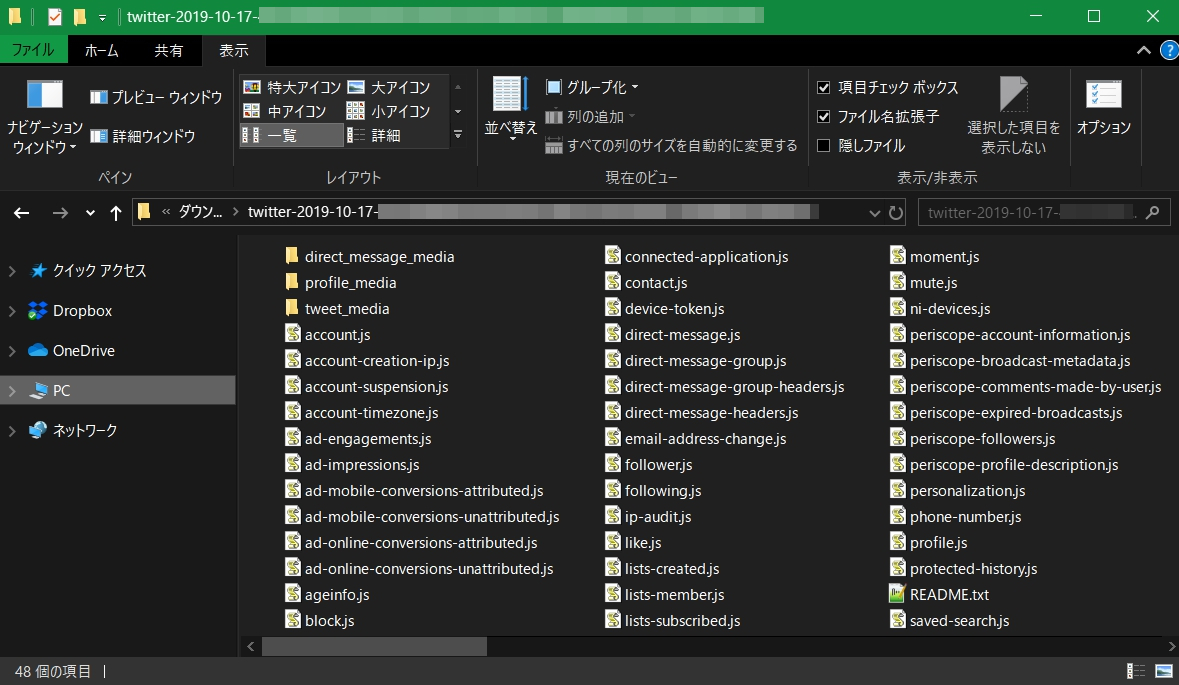
Task: Go up one folder level arrow
Action: click(x=116, y=213)
